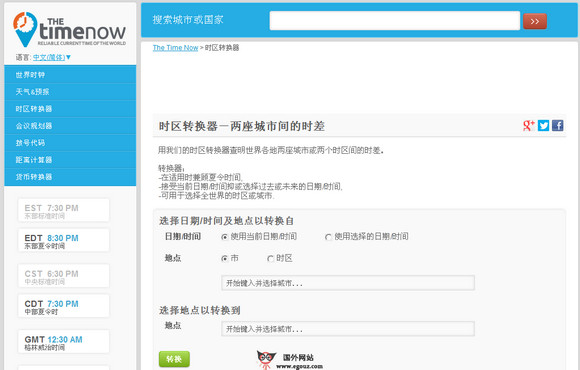Share page on Twitter
This screenshot has width=580, height=370.
pyautogui.click(x=543, y=125)
